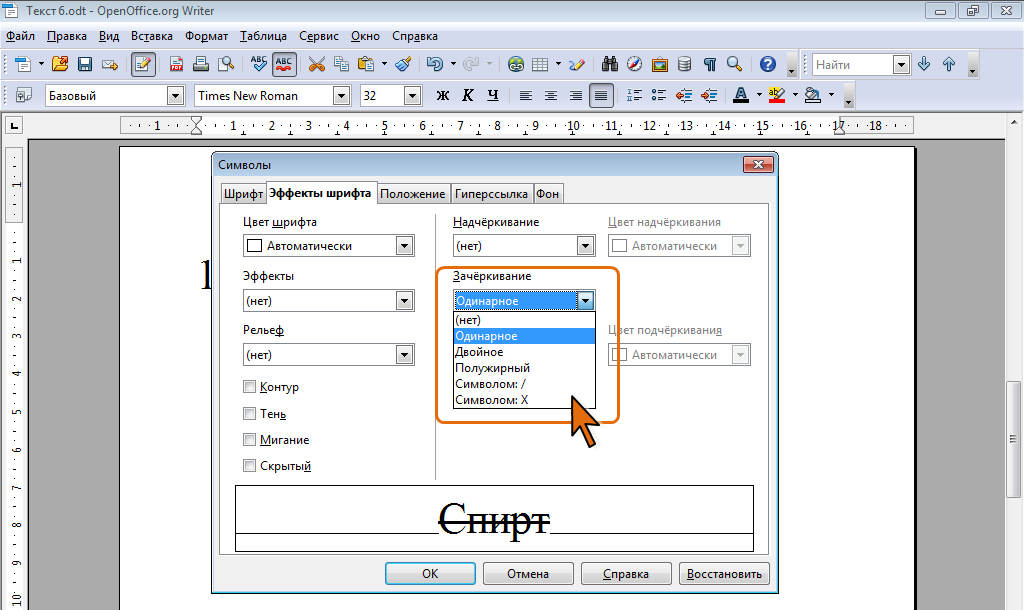Switch to the Гиперссылка tab

pyautogui.click(x=491, y=193)
